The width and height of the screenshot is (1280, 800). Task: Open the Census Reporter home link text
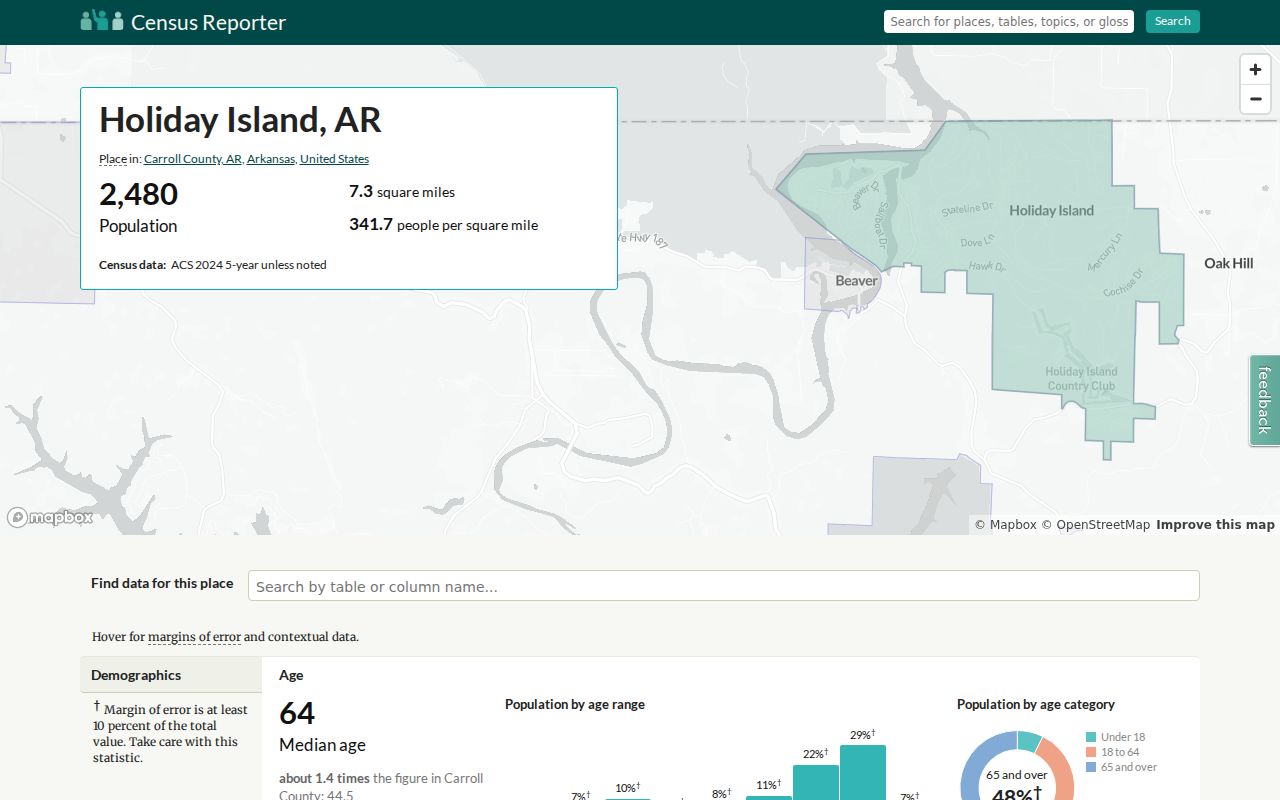click(x=208, y=22)
